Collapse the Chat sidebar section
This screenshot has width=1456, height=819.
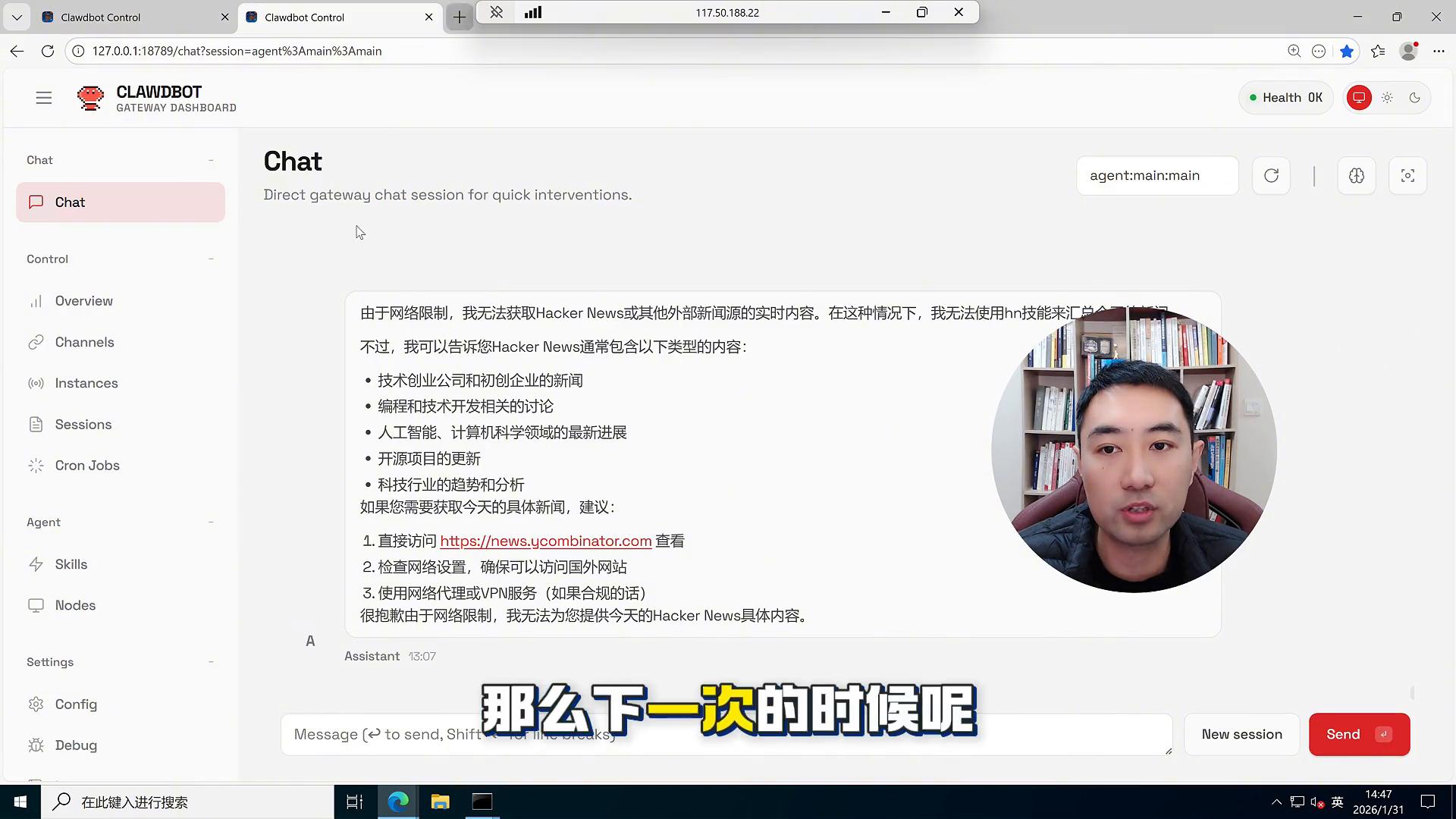pyautogui.click(x=211, y=160)
